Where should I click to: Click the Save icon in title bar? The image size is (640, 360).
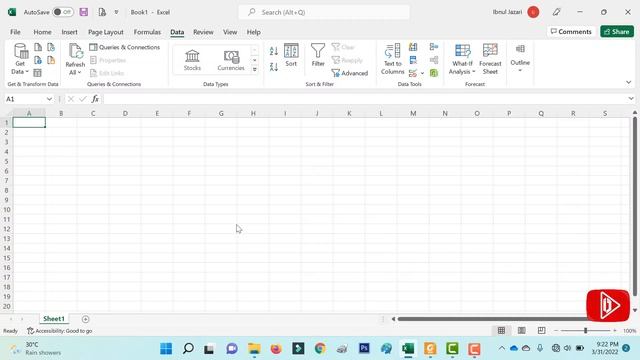(84, 12)
